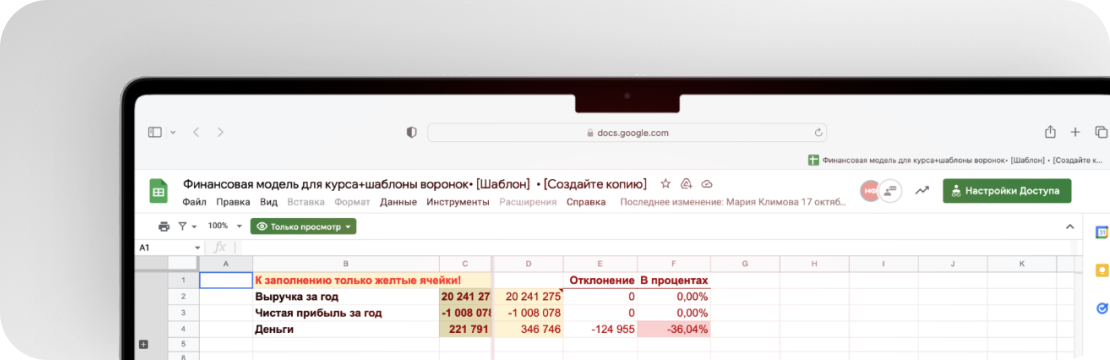
Task: Click the Чистая прибыль за год cell
Action: tap(346, 313)
